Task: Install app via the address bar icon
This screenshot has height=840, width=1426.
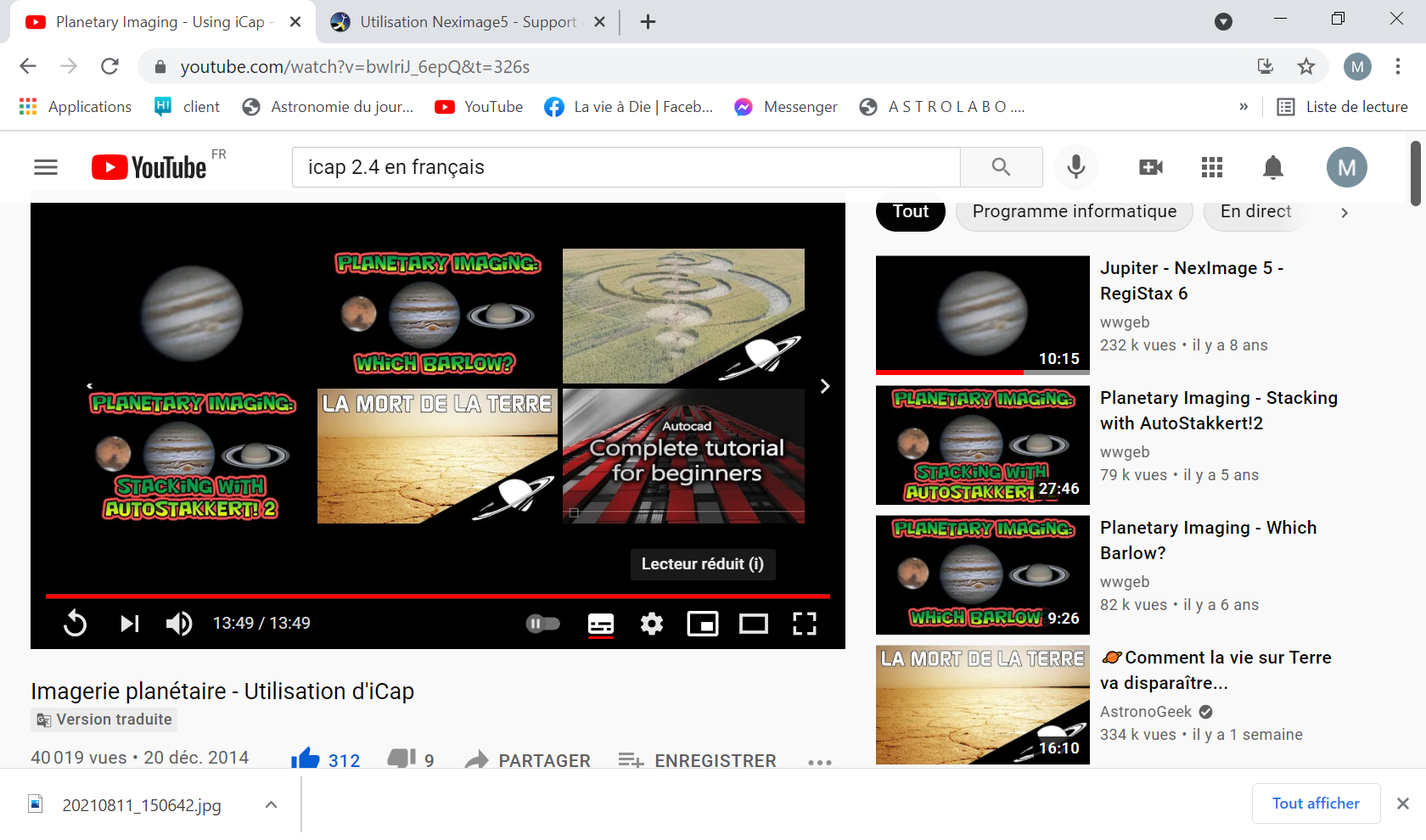Action: tap(1266, 66)
